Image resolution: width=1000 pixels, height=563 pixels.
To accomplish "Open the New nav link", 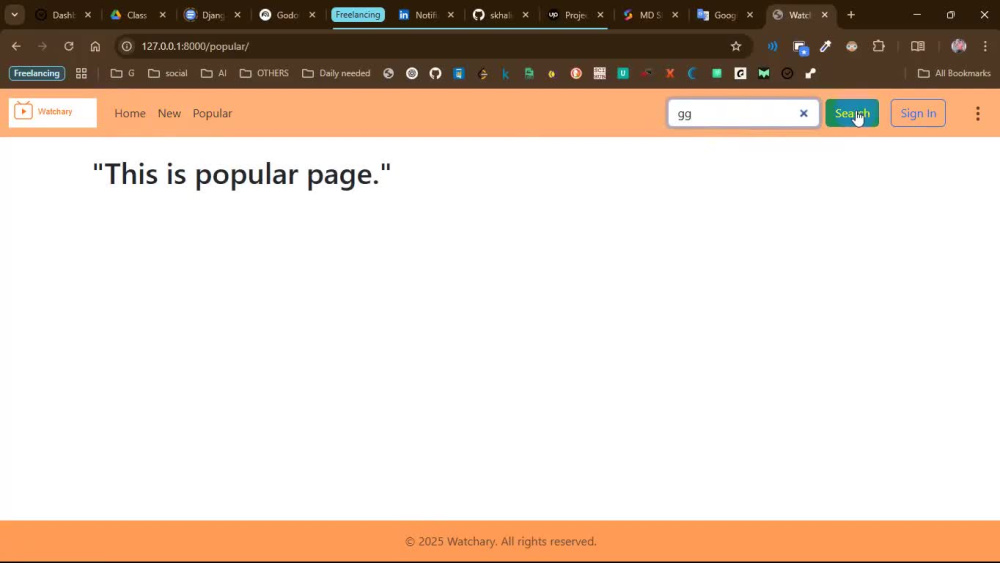I will pyautogui.click(x=169, y=113).
